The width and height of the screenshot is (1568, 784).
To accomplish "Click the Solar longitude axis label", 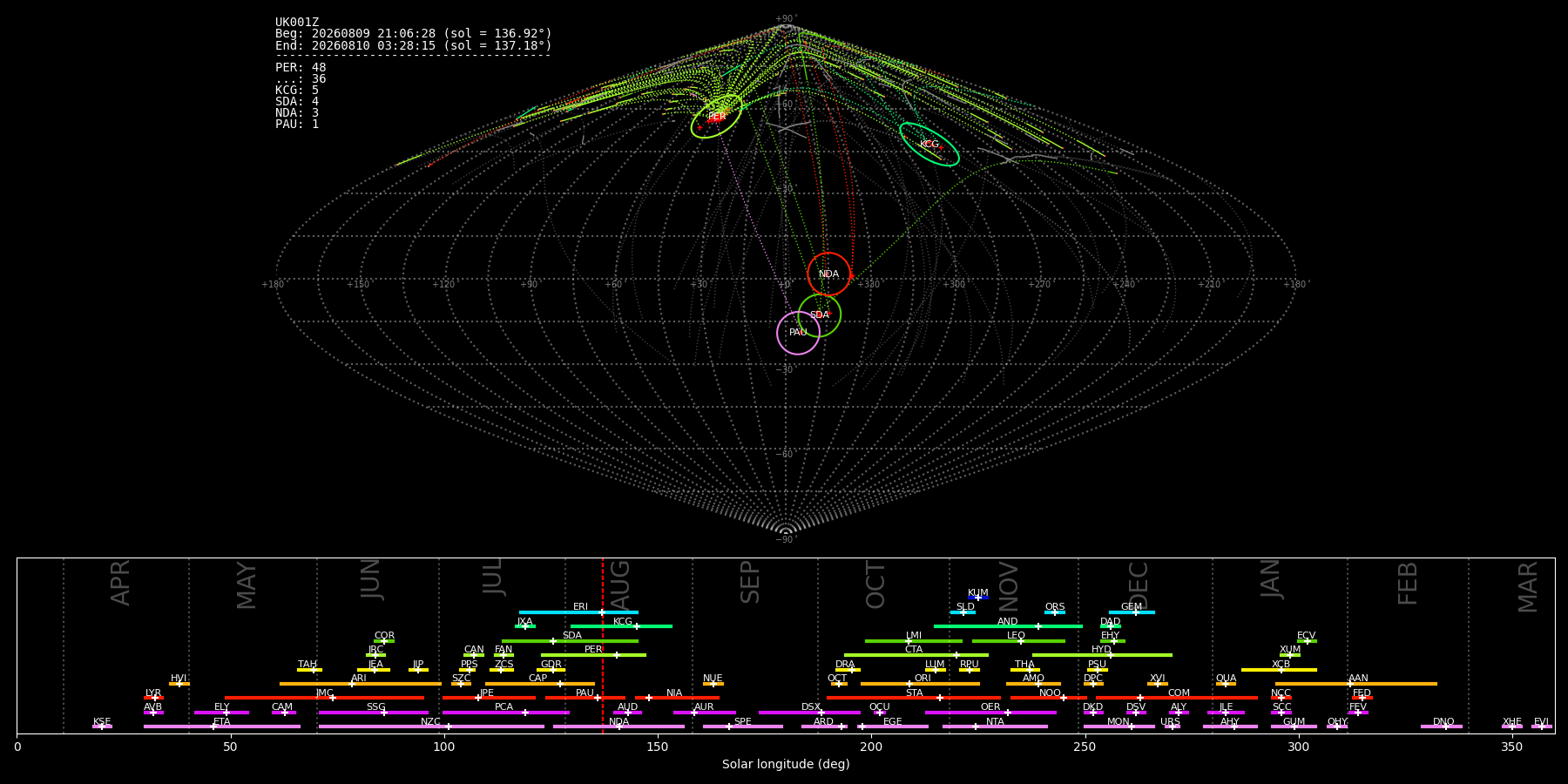I will [786, 765].
